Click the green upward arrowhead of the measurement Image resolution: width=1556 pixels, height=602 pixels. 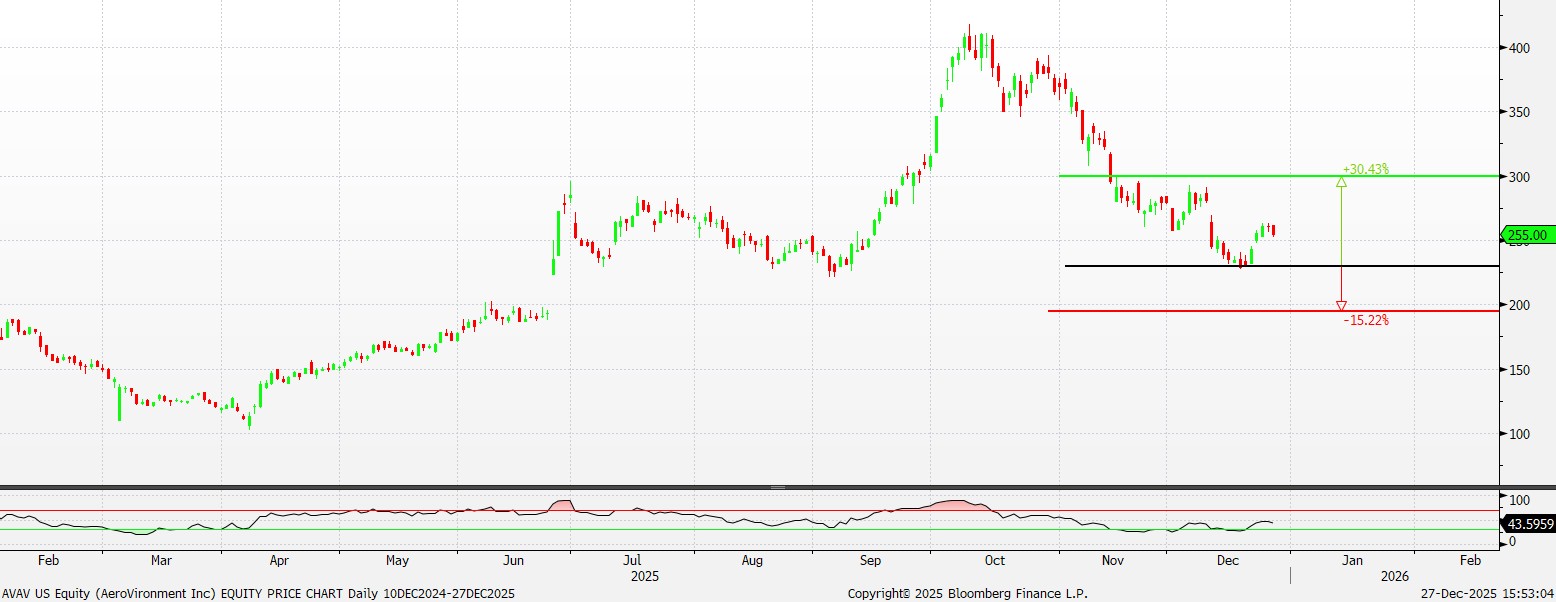pyautogui.click(x=1341, y=182)
